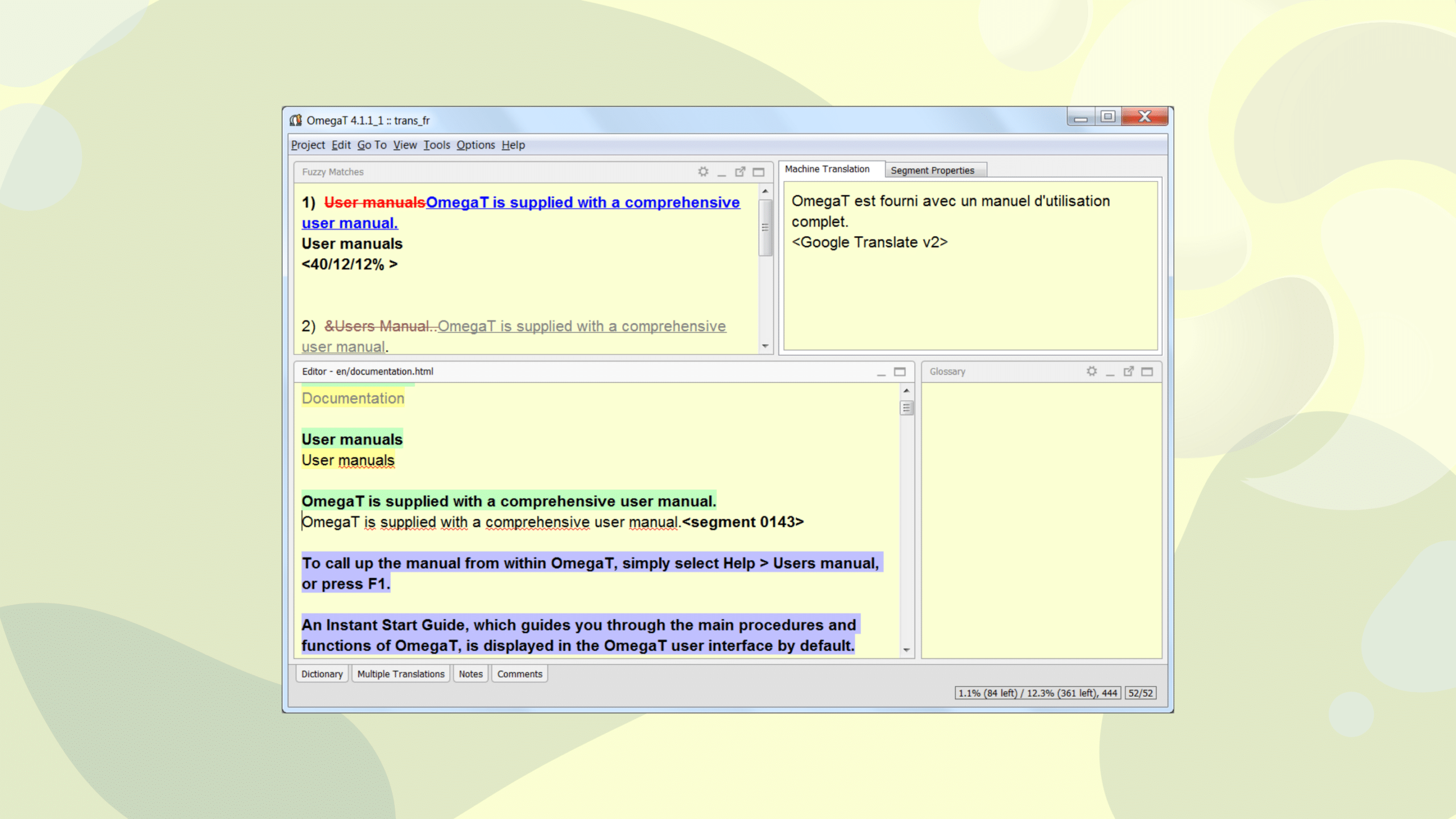Click the 'Documentation' segment in the Editor
Image resolution: width=1456 pixels, height=819 pixels.
point(353,398)
